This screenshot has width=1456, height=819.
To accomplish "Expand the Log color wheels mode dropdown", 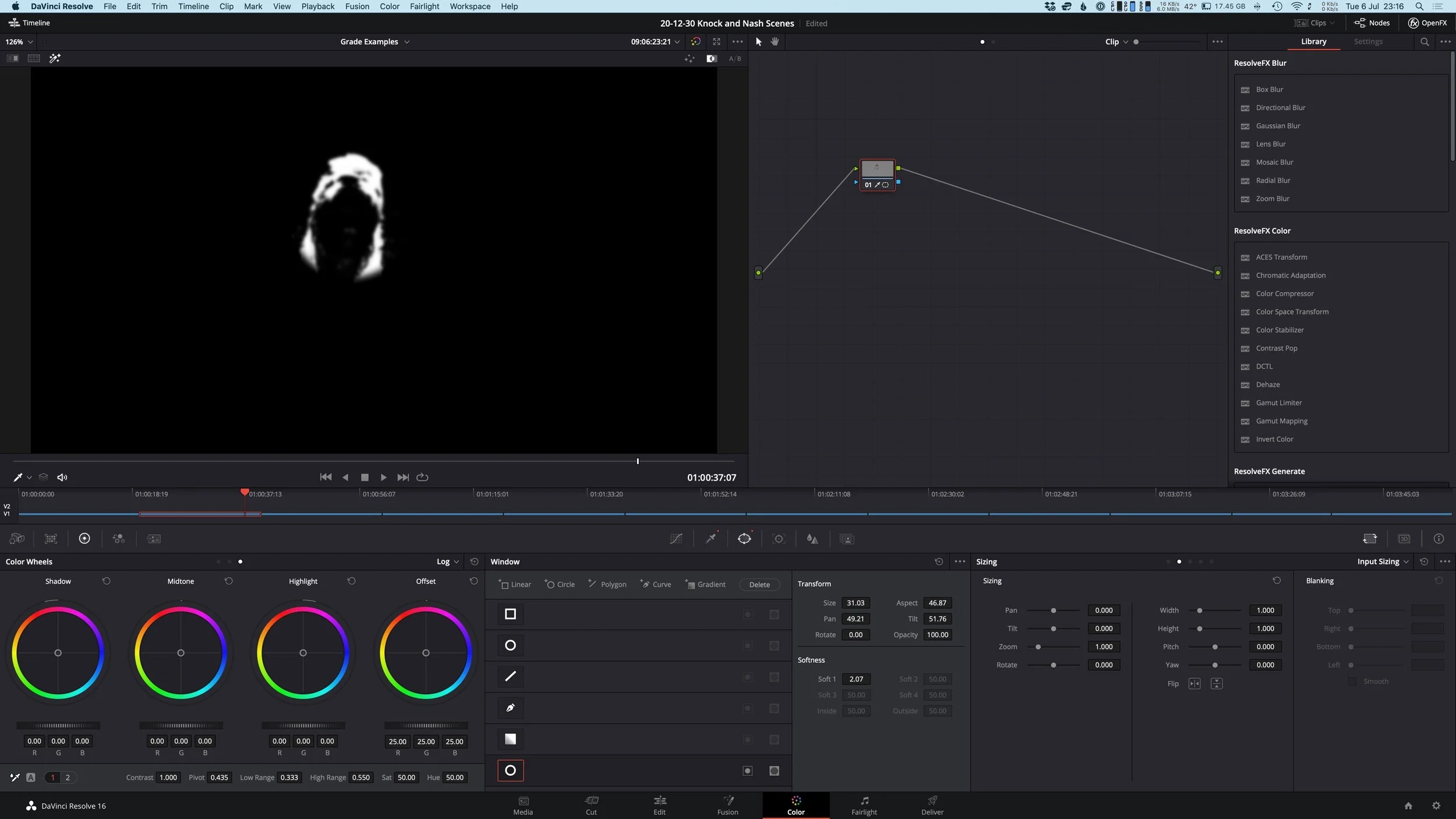I will click(x=448, y=562).
